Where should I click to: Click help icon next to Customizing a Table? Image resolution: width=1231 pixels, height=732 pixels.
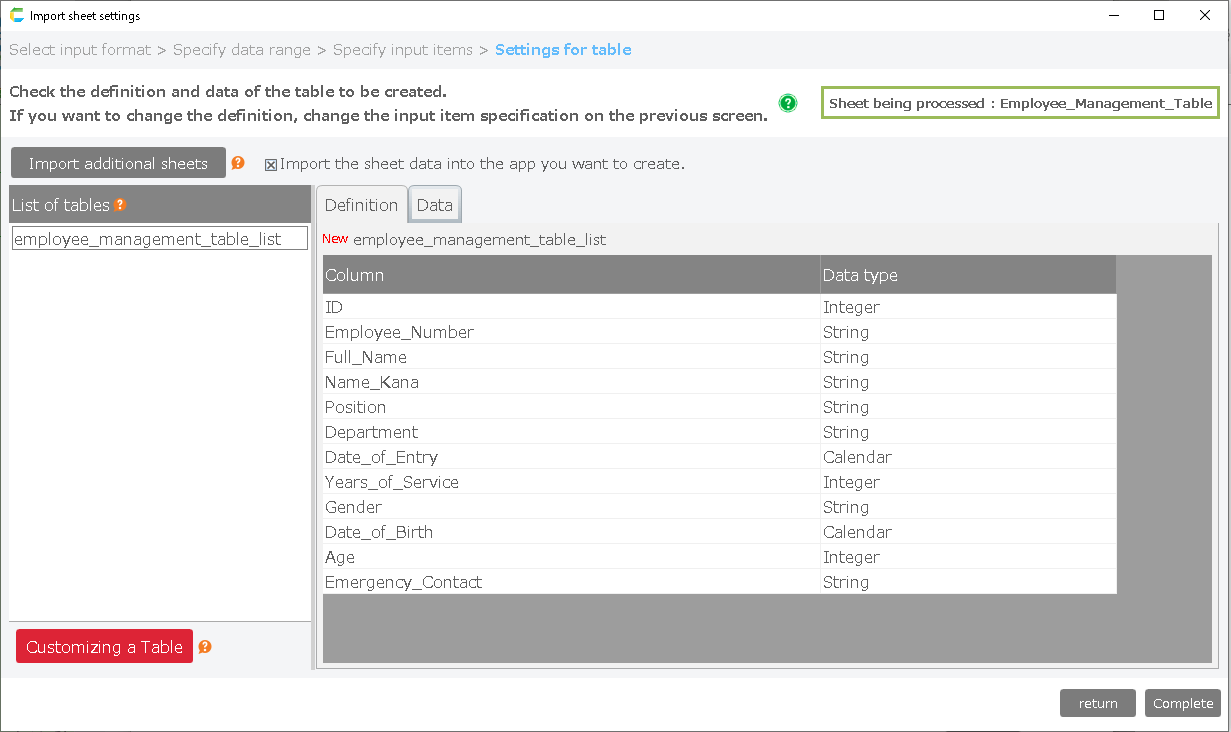[x=205, y=647]
